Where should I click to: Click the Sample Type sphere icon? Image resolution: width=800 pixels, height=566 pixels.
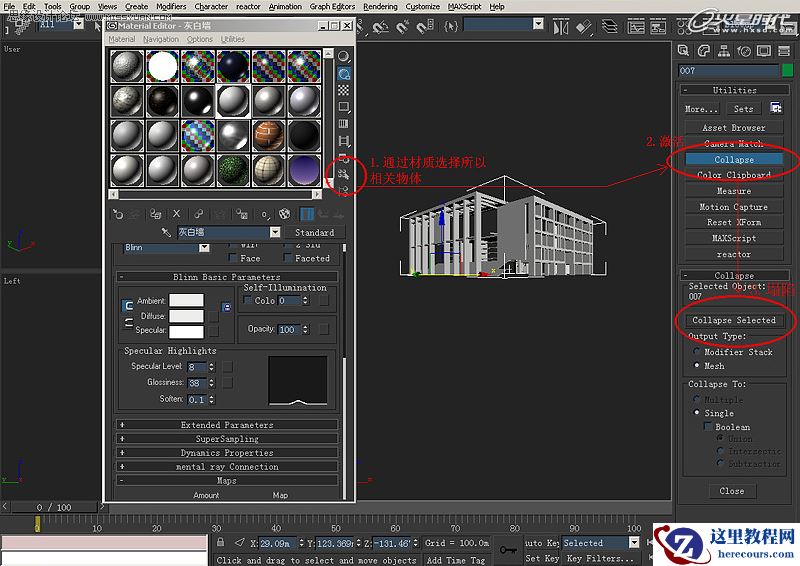click(344, 56)
